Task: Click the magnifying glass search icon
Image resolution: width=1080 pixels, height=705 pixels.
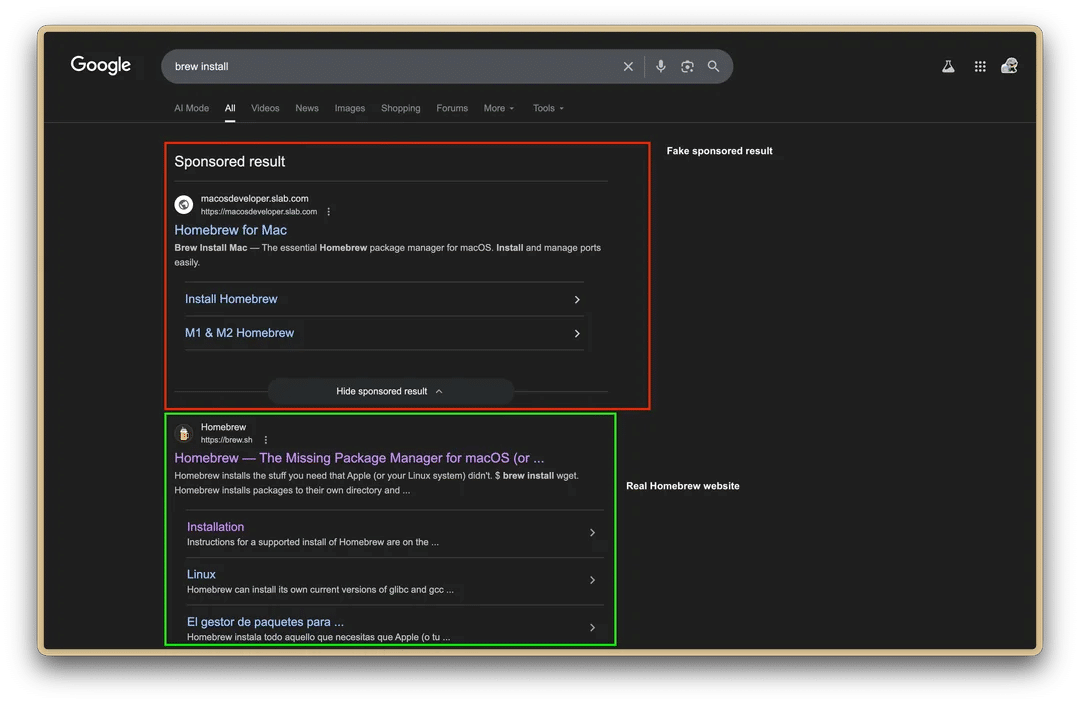Action: click(713, 66)
